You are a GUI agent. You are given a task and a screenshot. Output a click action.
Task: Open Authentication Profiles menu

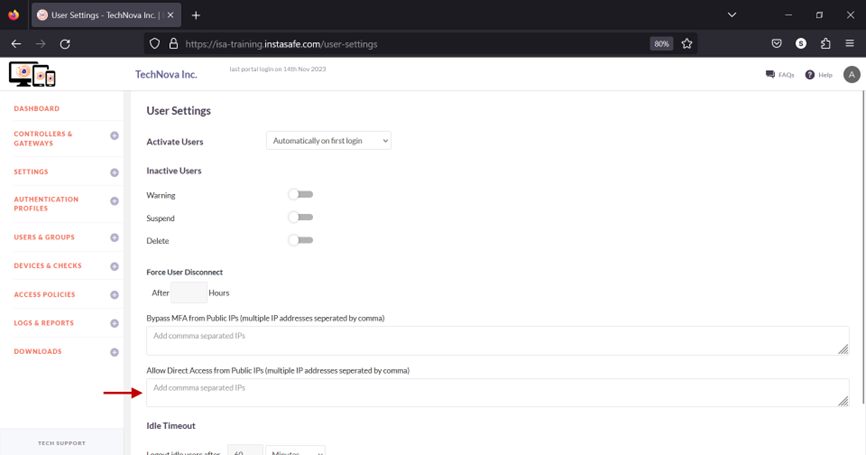click(46, 204)
